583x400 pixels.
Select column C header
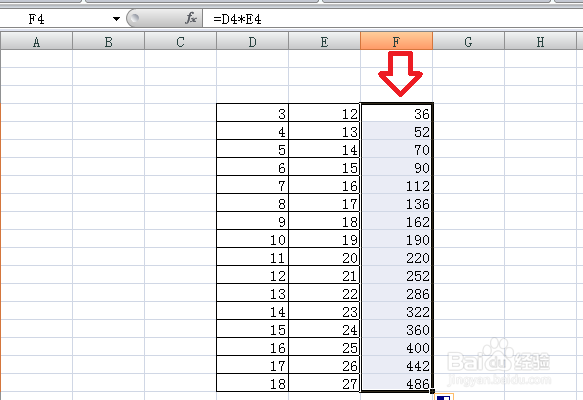click(x=180, y=41)
